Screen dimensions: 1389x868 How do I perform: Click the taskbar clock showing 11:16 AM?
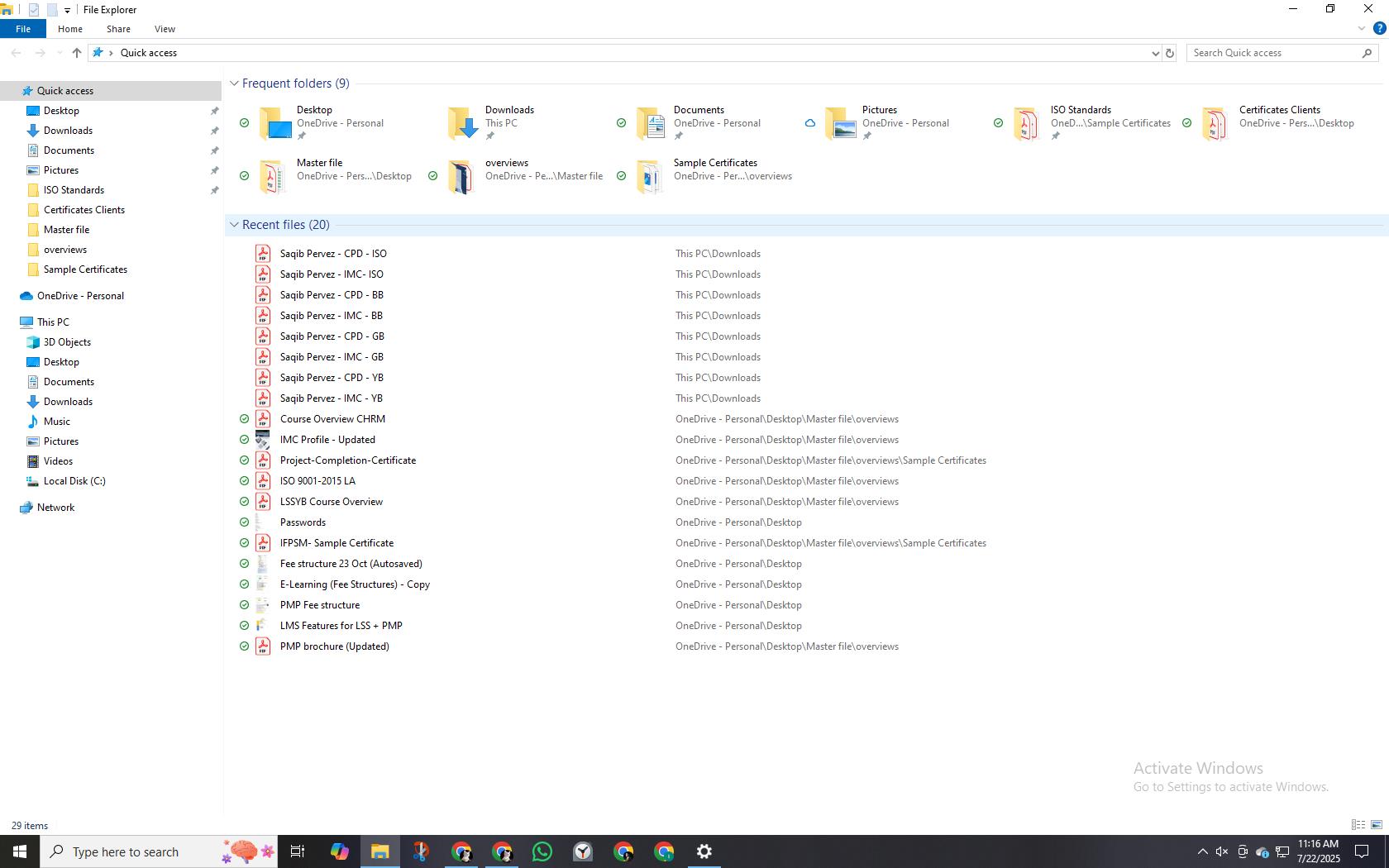click(x=1318, y=851)
